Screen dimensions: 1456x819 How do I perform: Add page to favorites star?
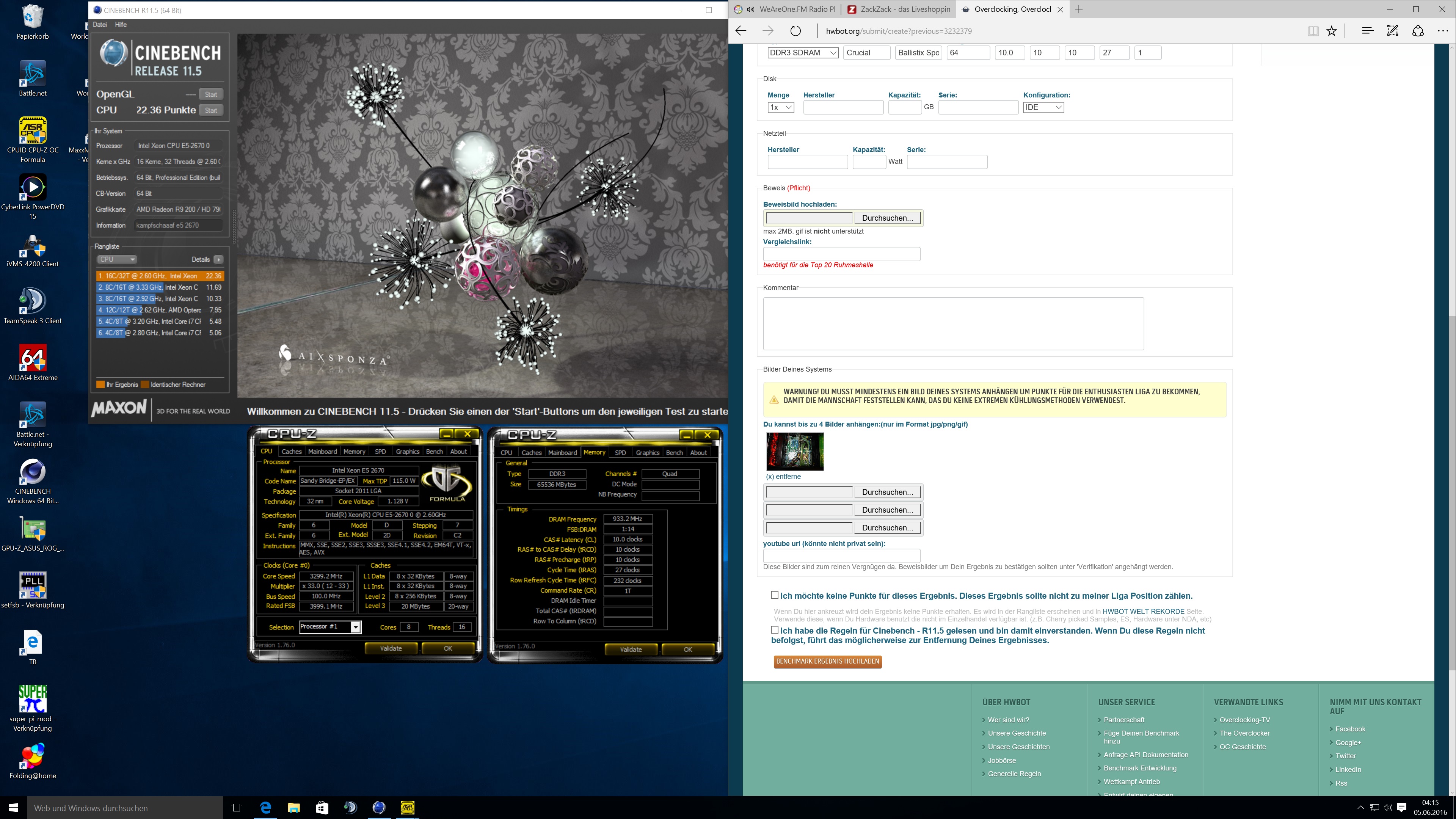tap(1332, 31)
